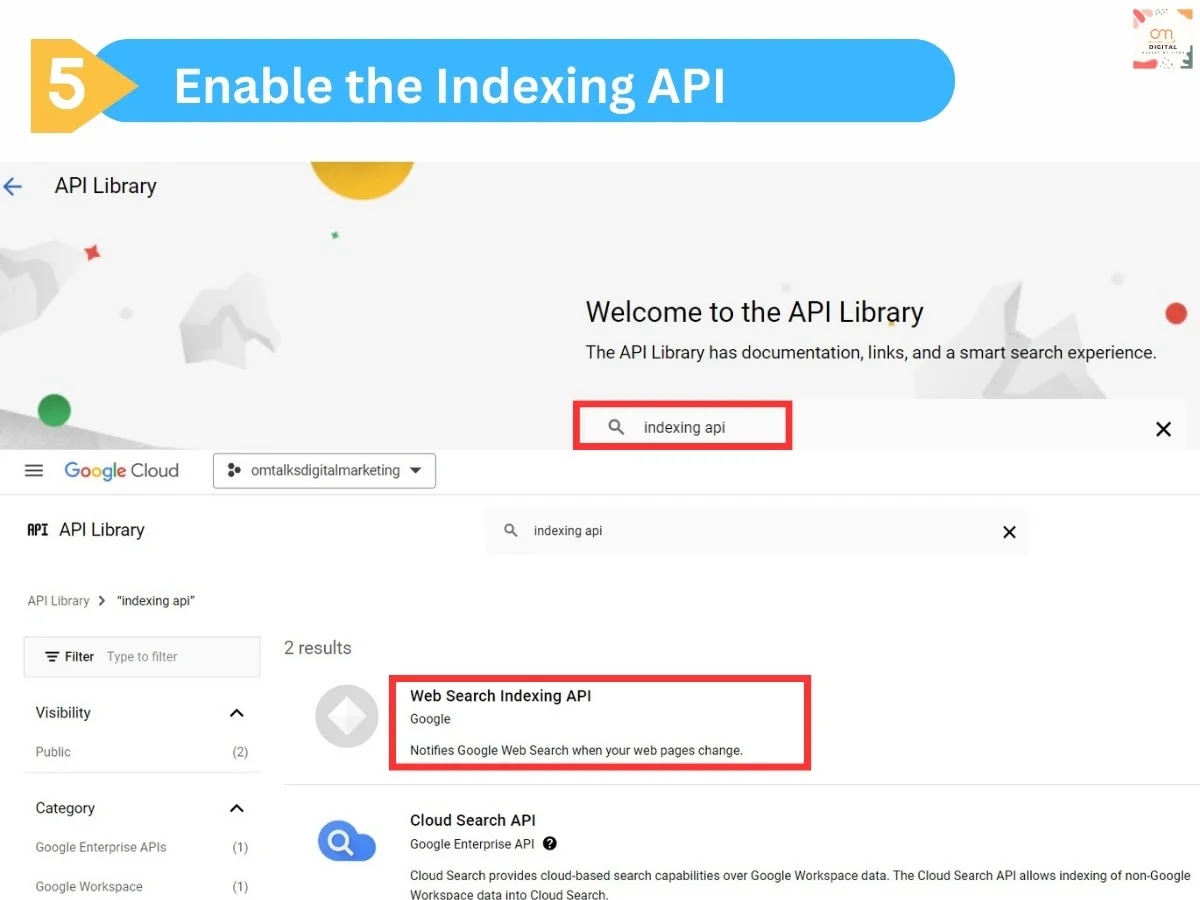Image resolution: width=1200 pixels, height=900 pixels.
Task: Click the 'Type to filter' input field
Action: coord(142,657)
